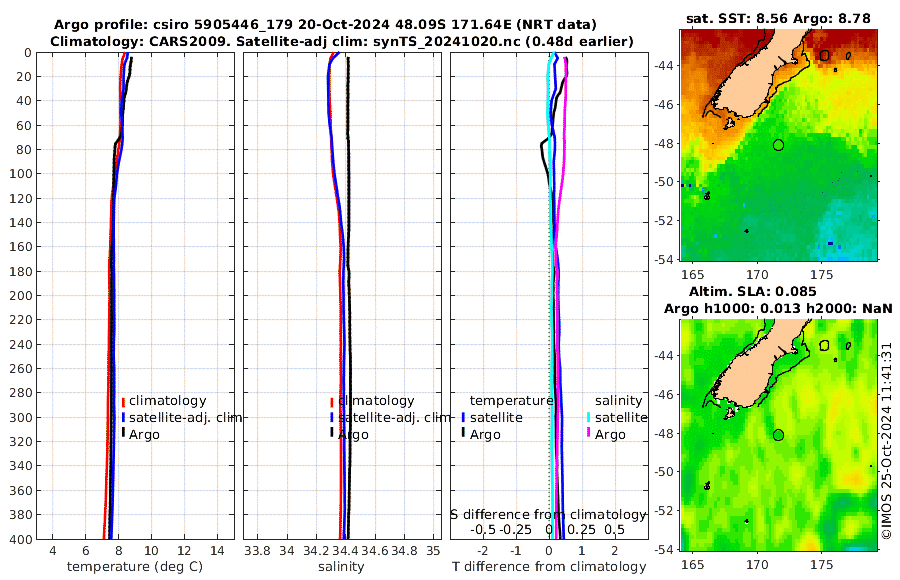Click depth axis tick label '300'

click(x=20, y=417)
